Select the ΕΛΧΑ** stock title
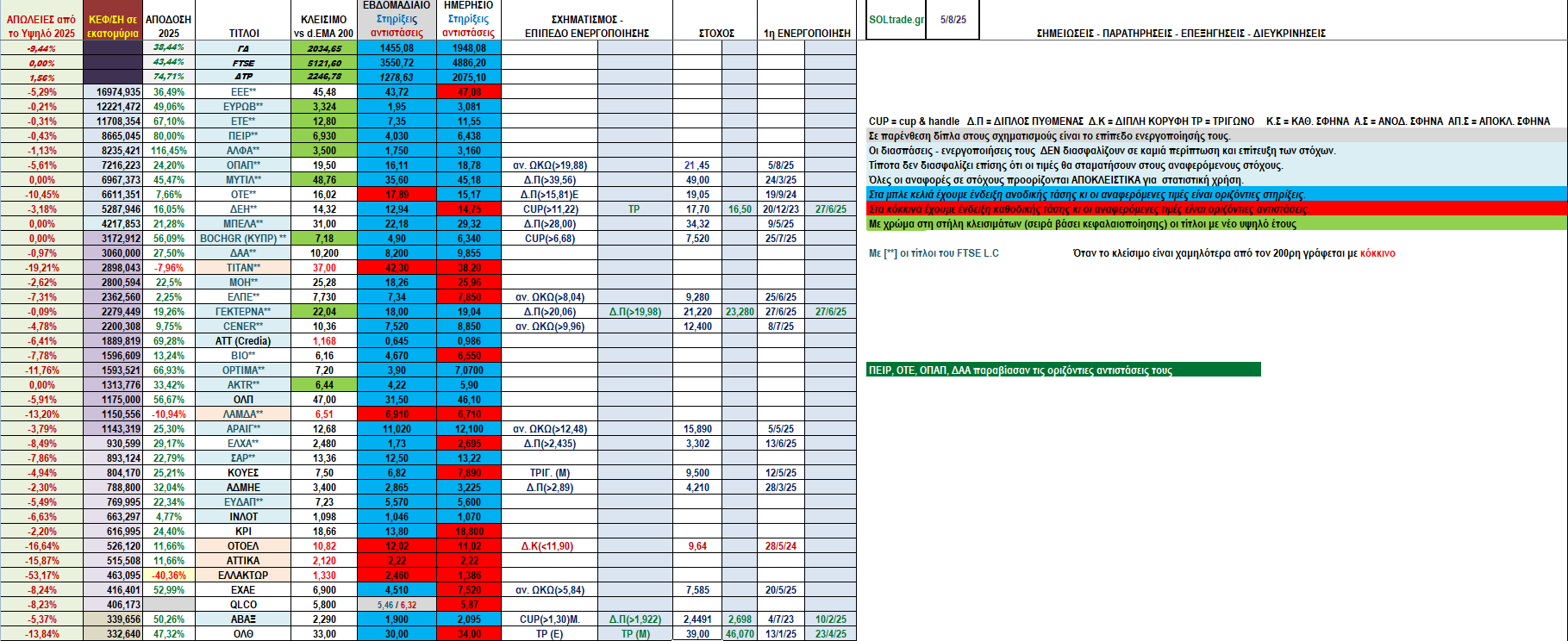1568x641 pixels. (244, 444)
